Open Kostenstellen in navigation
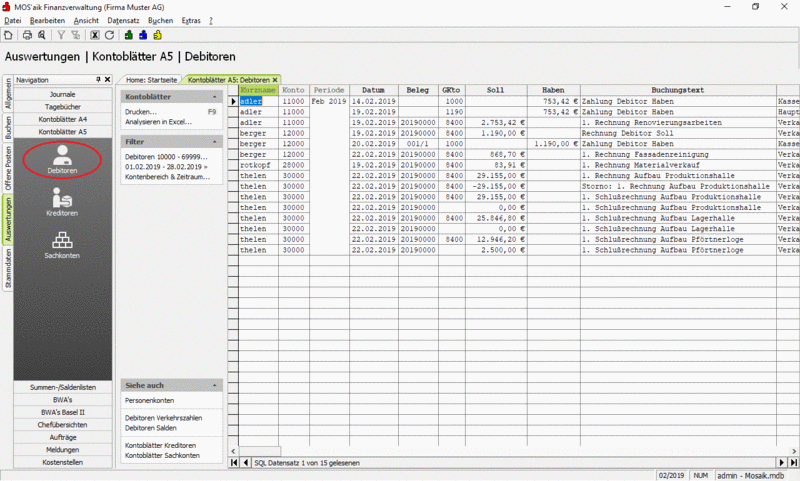800x481 pixels. coord(63,462)
